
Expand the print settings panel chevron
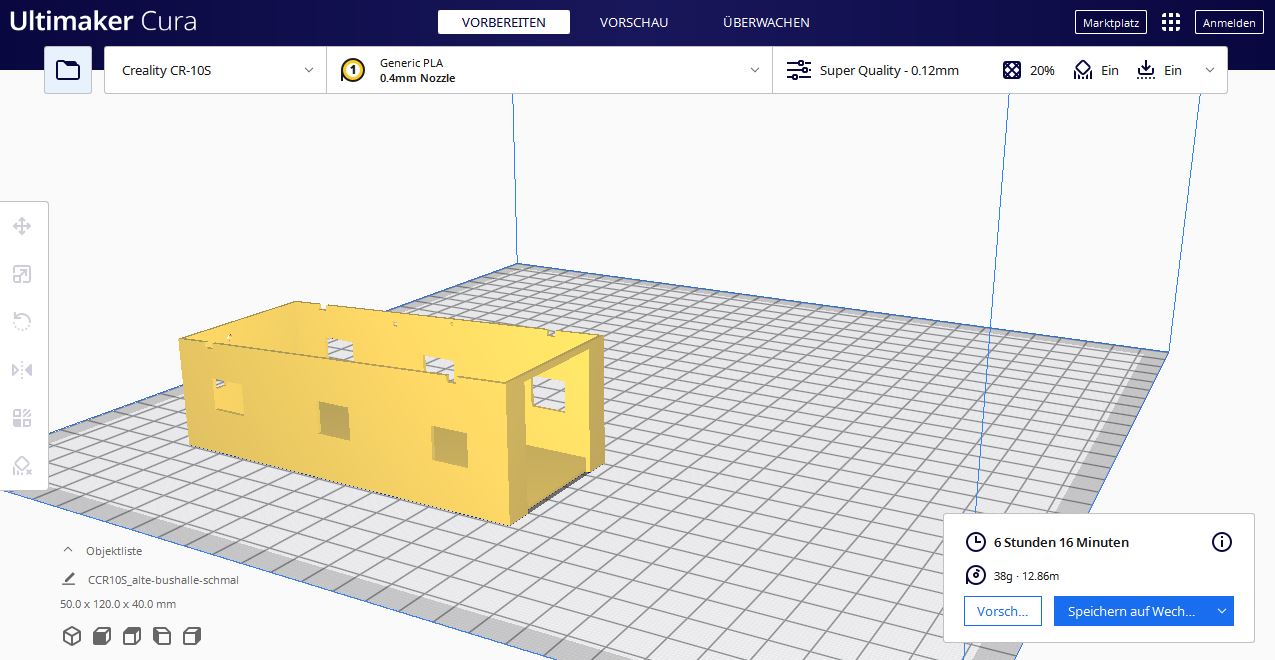1210,70
